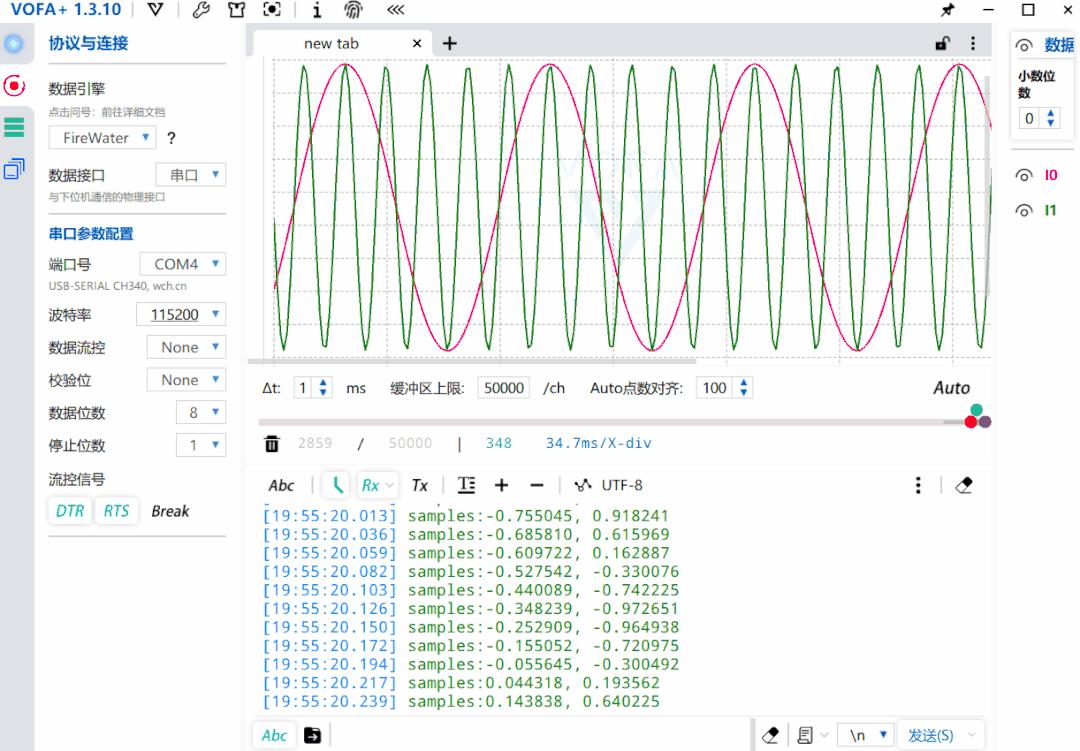
Task: Open the FireWater data engine dropdown
Action: tap(103, 138)
